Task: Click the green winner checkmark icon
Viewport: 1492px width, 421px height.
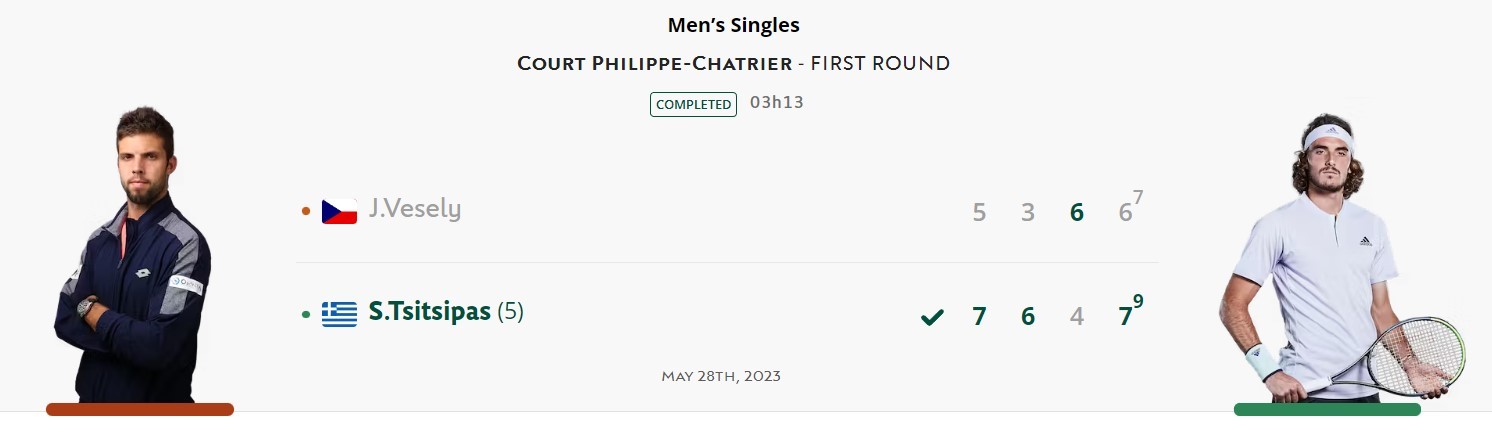Action: click(x=932, y=317)
